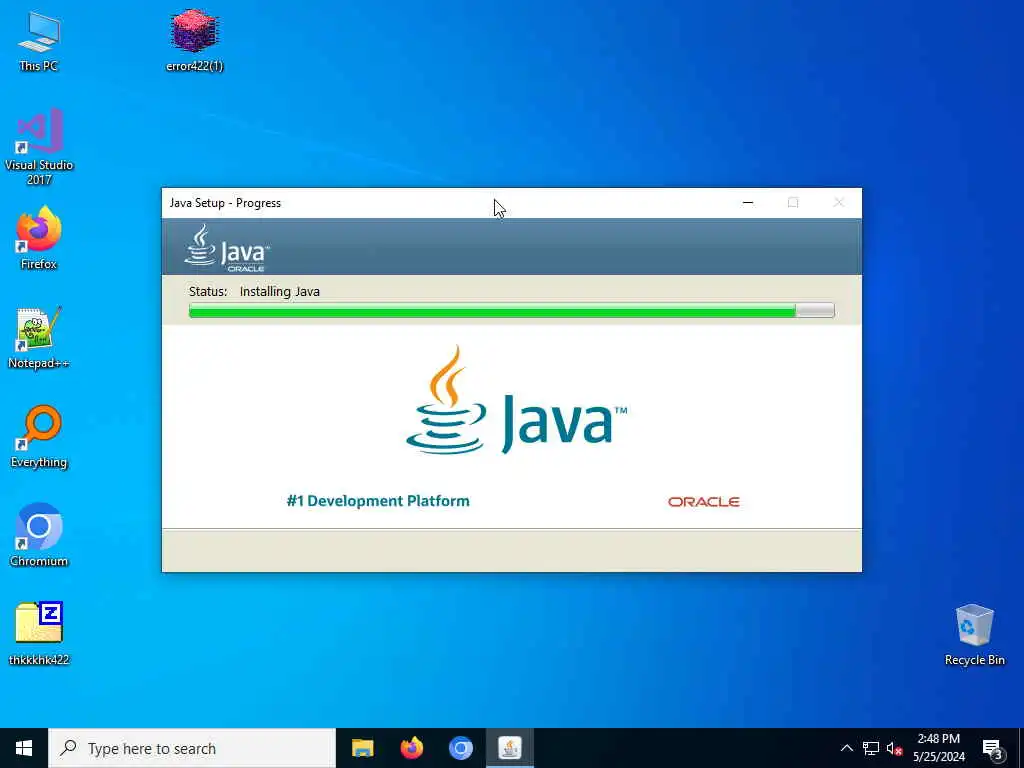Click the Java Oracle logo in header
Screen dimensions: 1024x768
[x=226, y=248]
